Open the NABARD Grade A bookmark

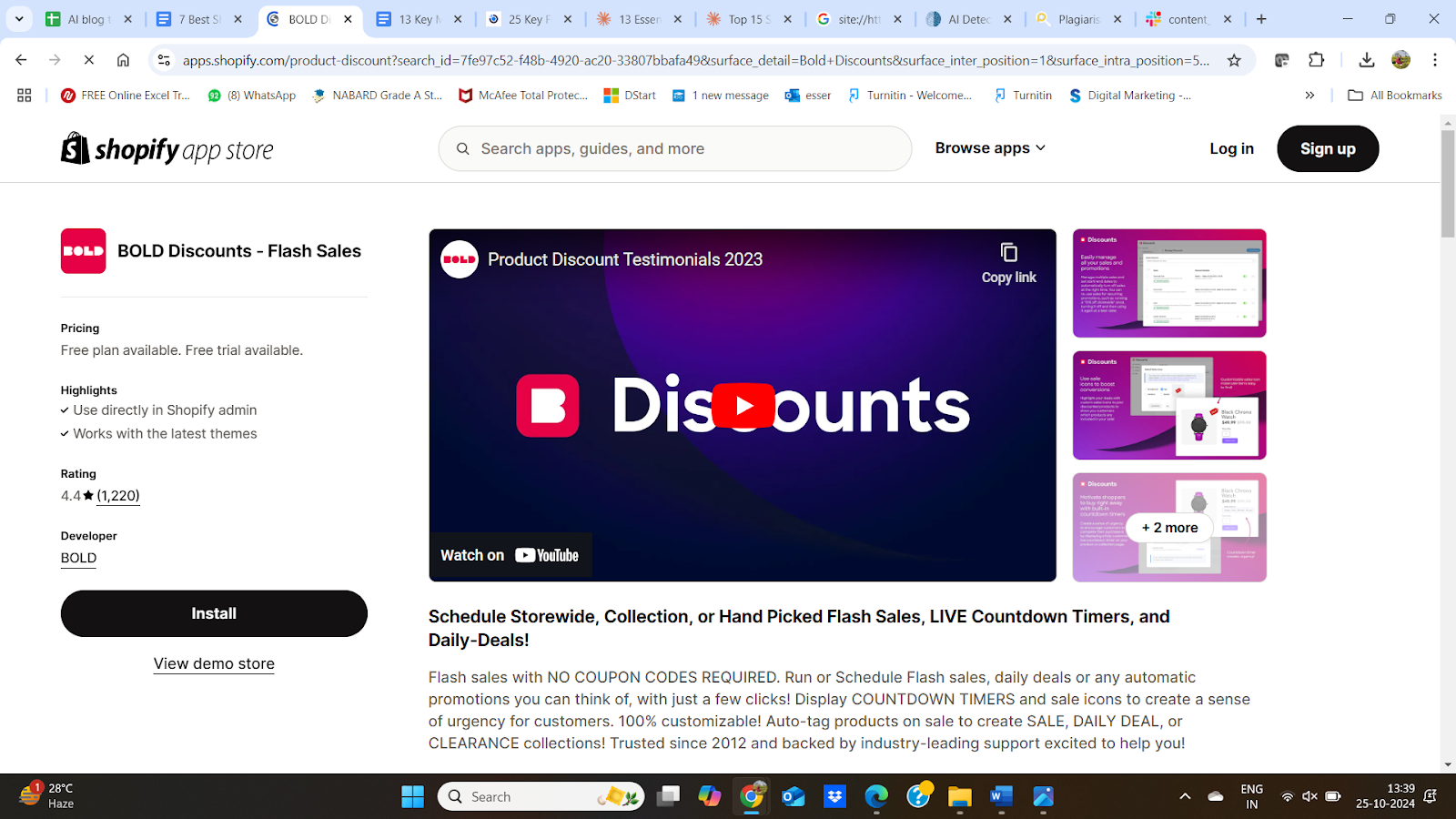(x=377, y=95)
